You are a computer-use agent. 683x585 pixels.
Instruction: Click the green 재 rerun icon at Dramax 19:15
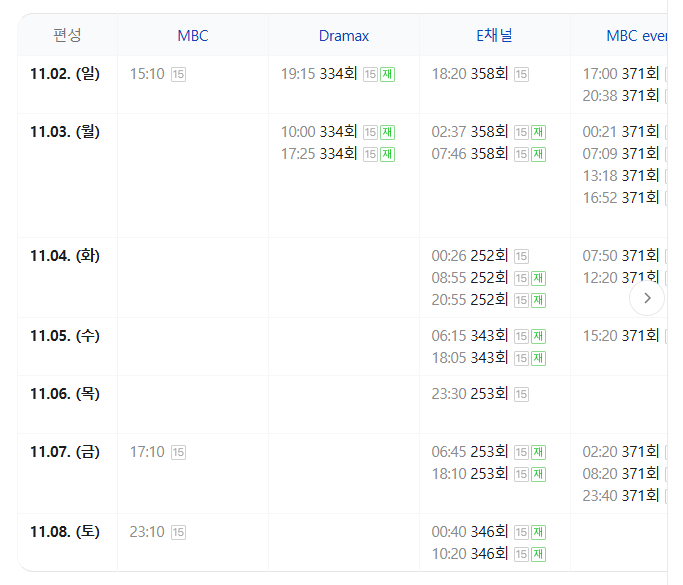[x=387, y=74]
